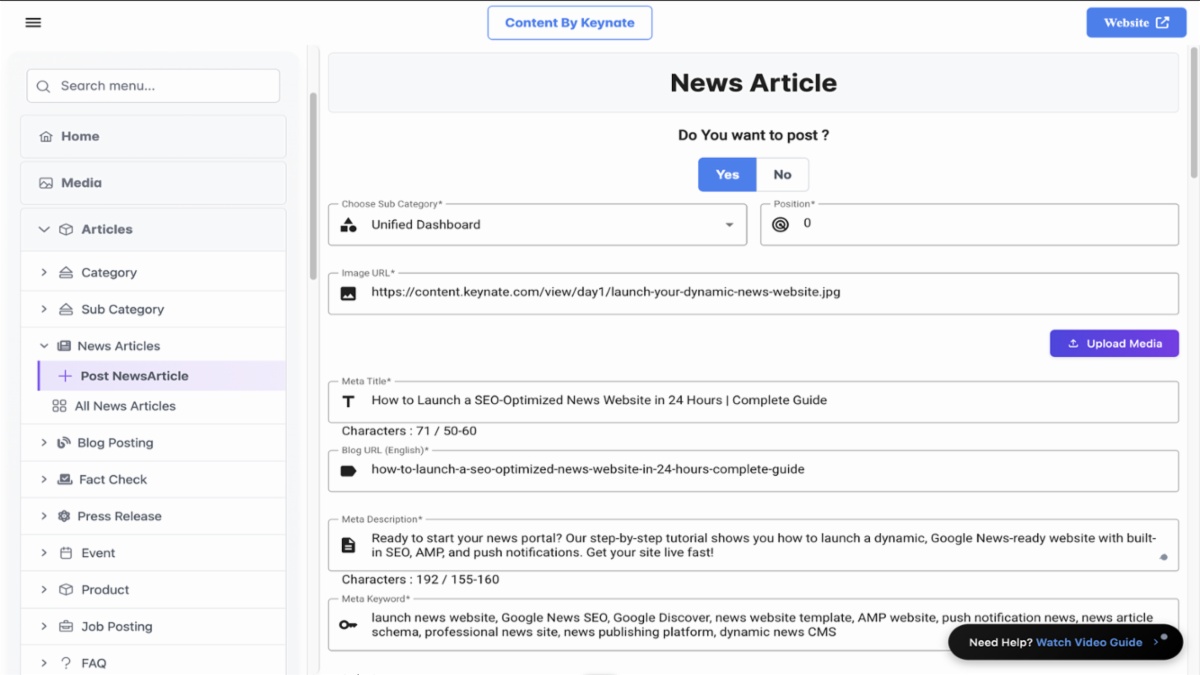Open the Watch Video Guide link

(1089, 642)
